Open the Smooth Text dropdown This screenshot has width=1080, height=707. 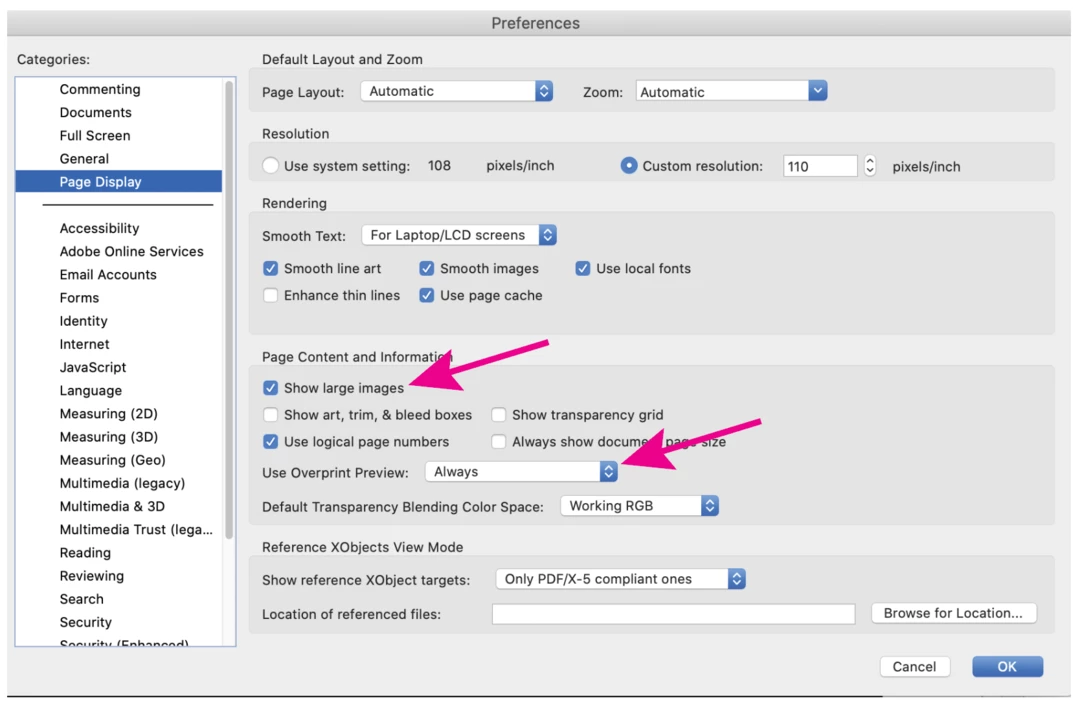click(x=459, y=235)
